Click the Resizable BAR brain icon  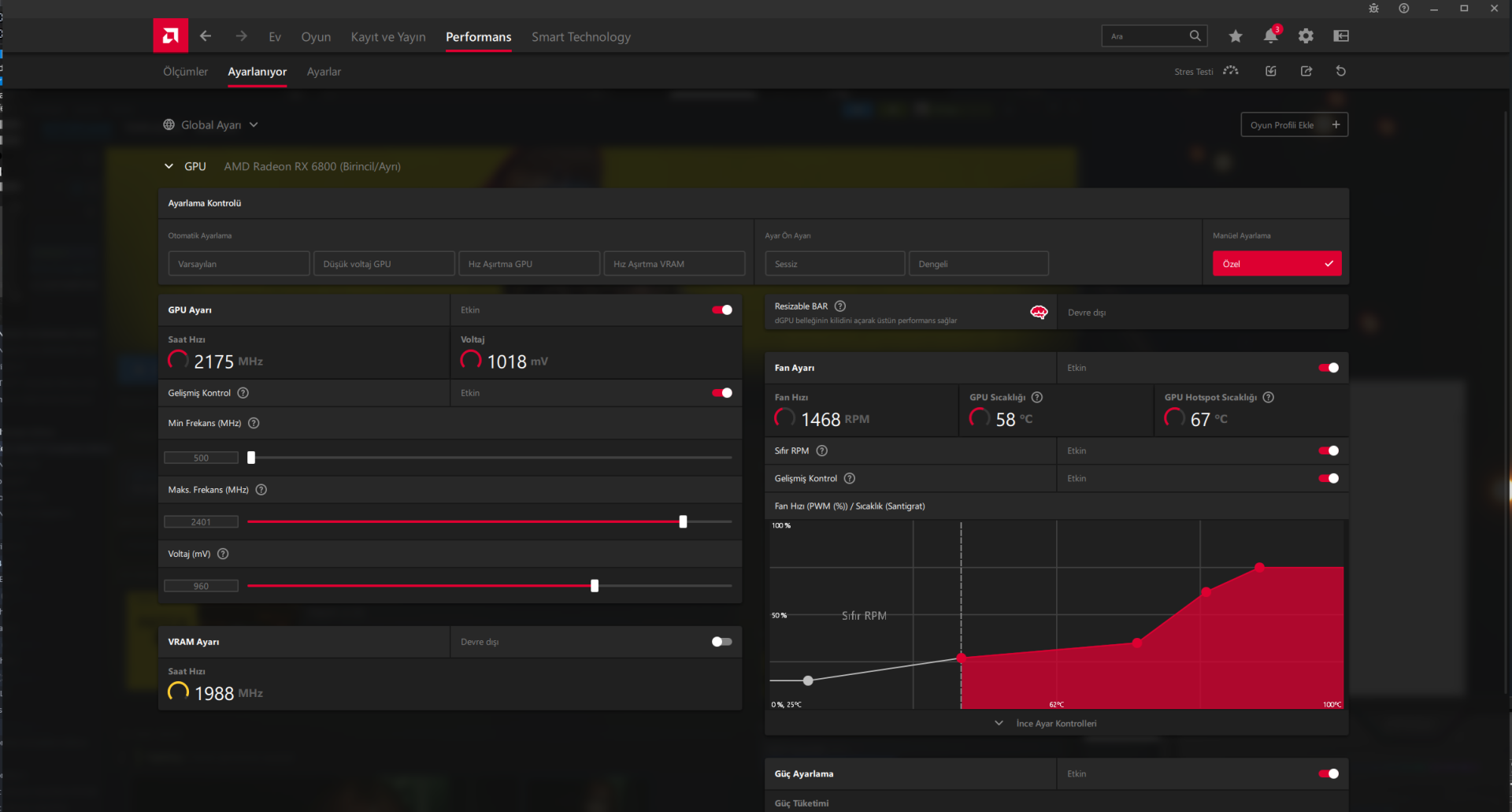click(x=1039, y=313)
